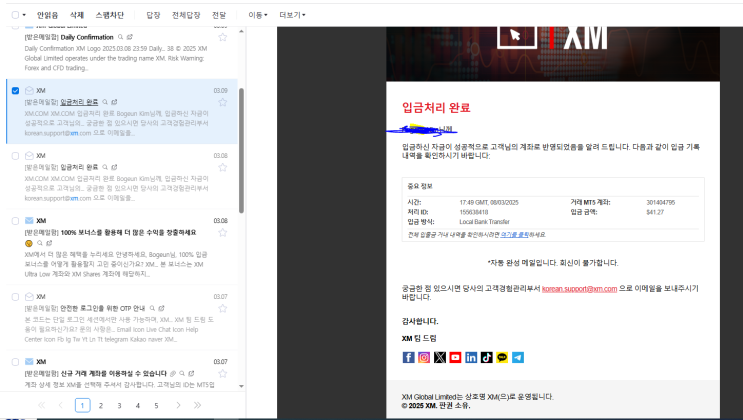Viewport: 743px width, 420px height.
Task: Open LinkedIn icon in email footer
Action: tap(471, 357)
